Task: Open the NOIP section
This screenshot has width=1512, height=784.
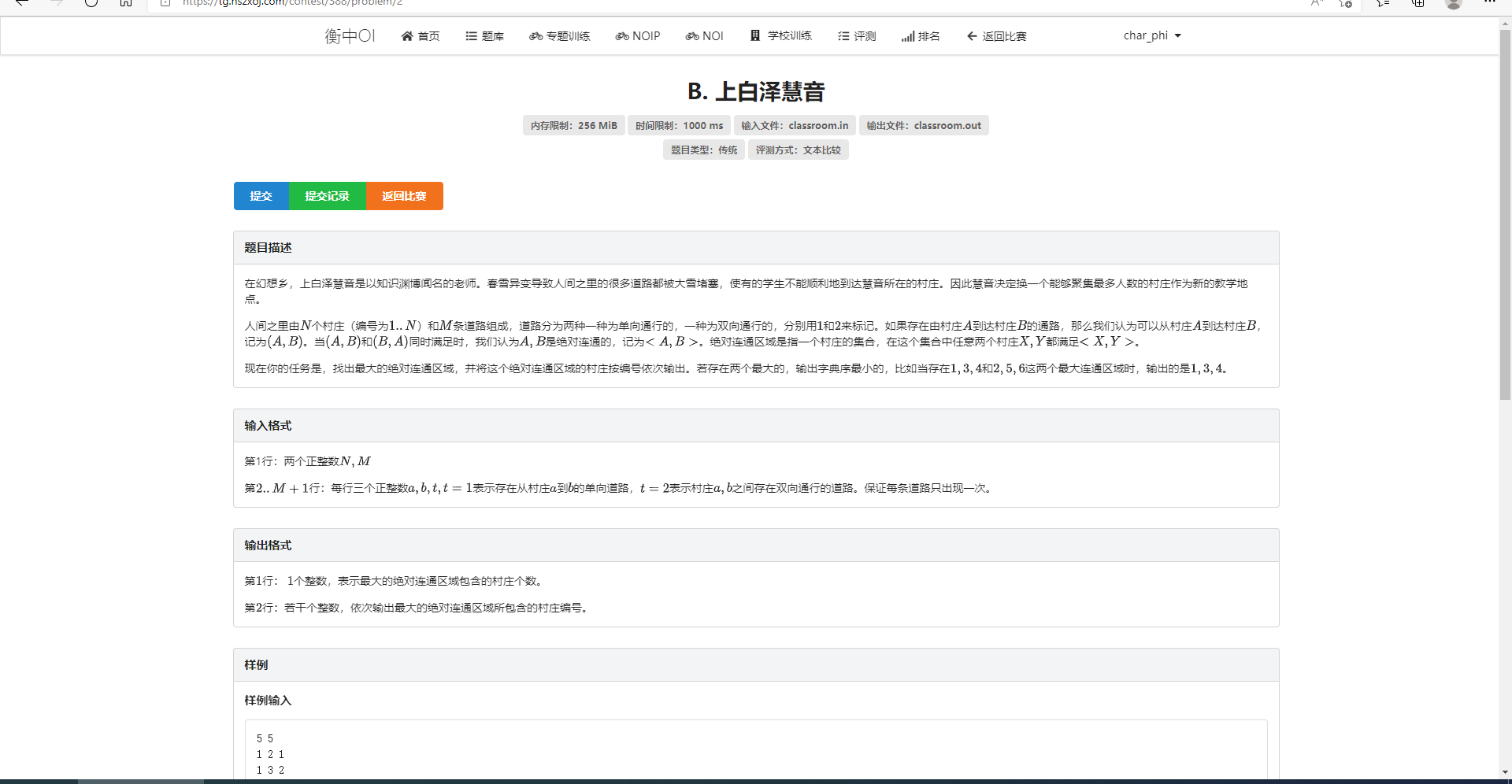Action: click(x=638, y=36)
